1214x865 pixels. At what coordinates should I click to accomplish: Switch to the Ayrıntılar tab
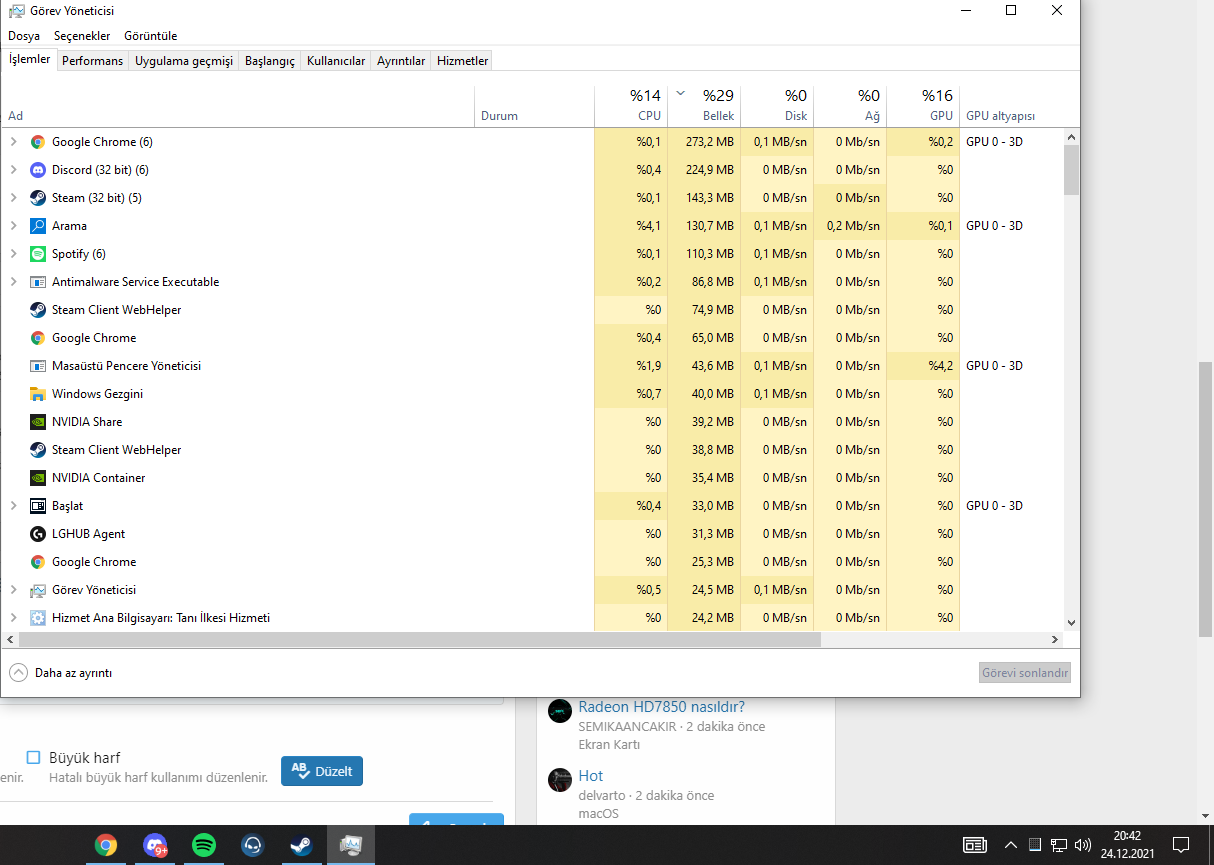tap(401, 61)
